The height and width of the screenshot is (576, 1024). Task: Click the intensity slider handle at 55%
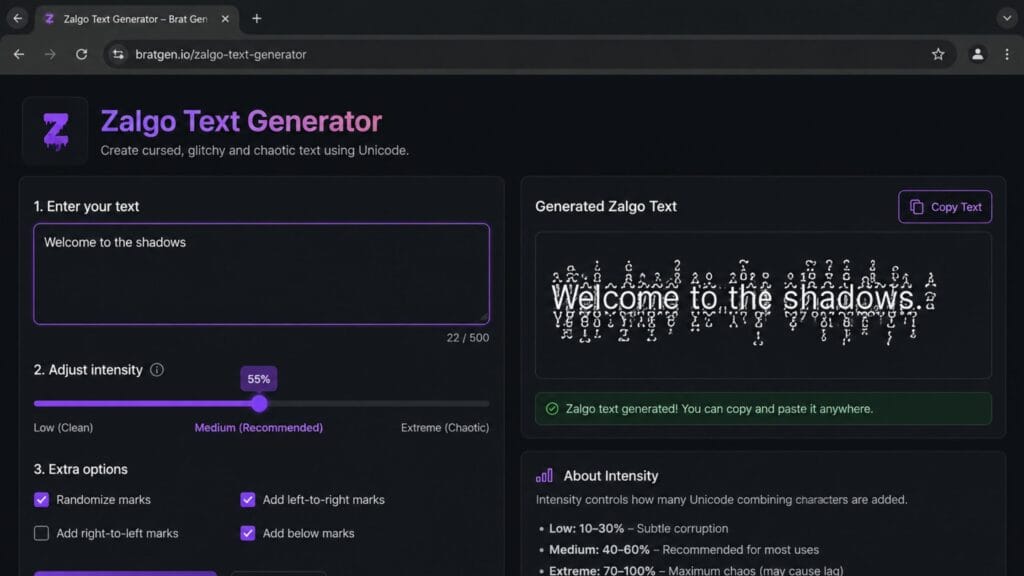tap(259, 404)
